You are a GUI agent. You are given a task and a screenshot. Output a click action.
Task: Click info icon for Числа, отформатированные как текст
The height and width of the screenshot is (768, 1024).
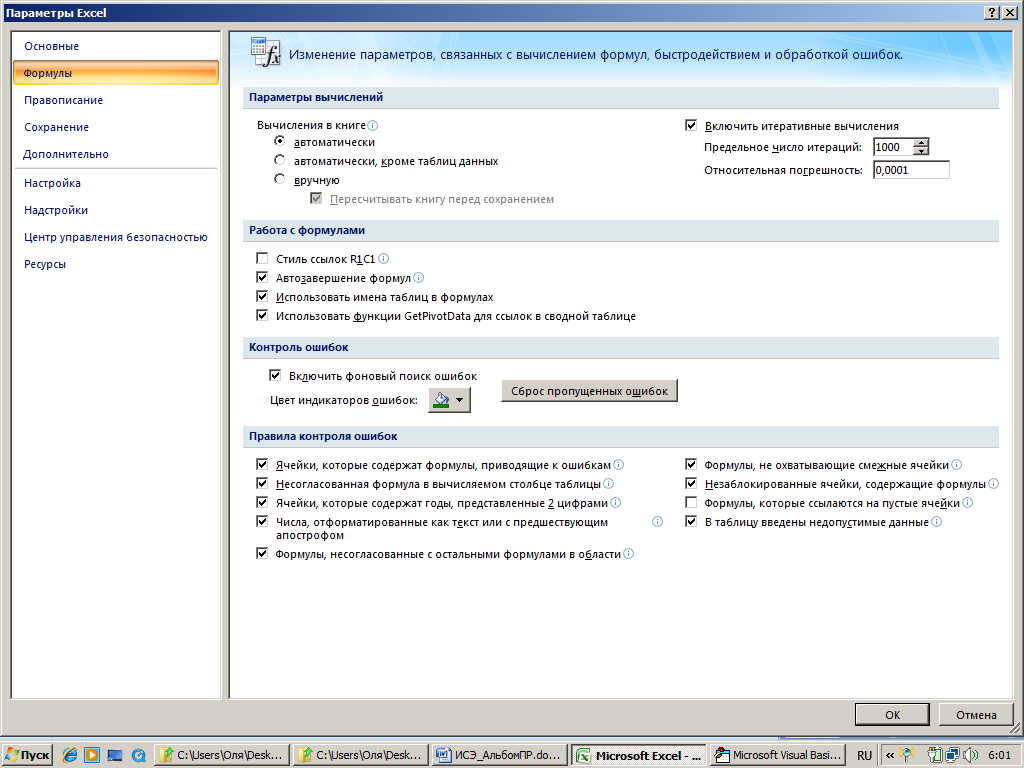click(x=658, y=522)
